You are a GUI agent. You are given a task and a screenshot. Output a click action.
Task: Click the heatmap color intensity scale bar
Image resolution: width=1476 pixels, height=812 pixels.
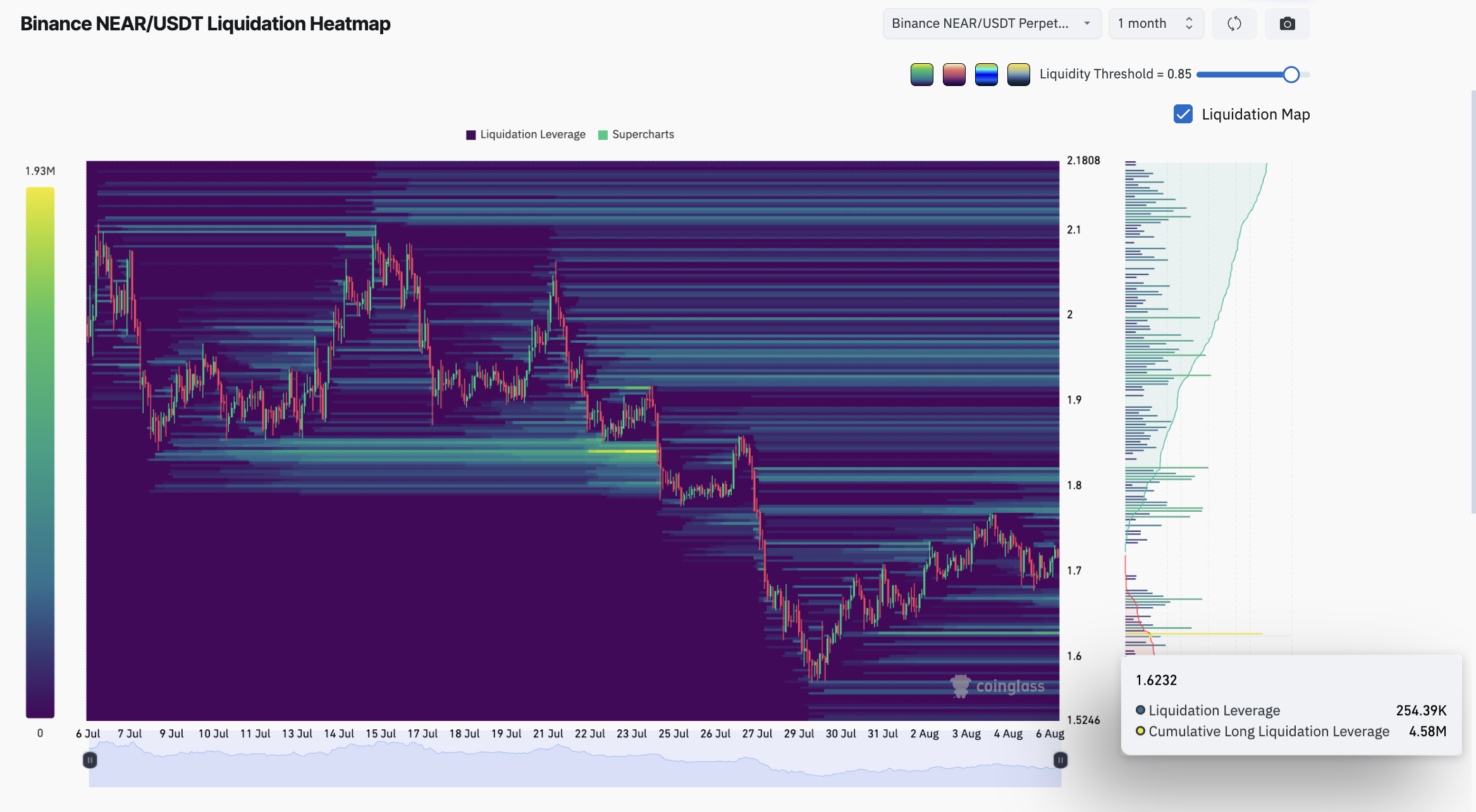pos(40,453)
